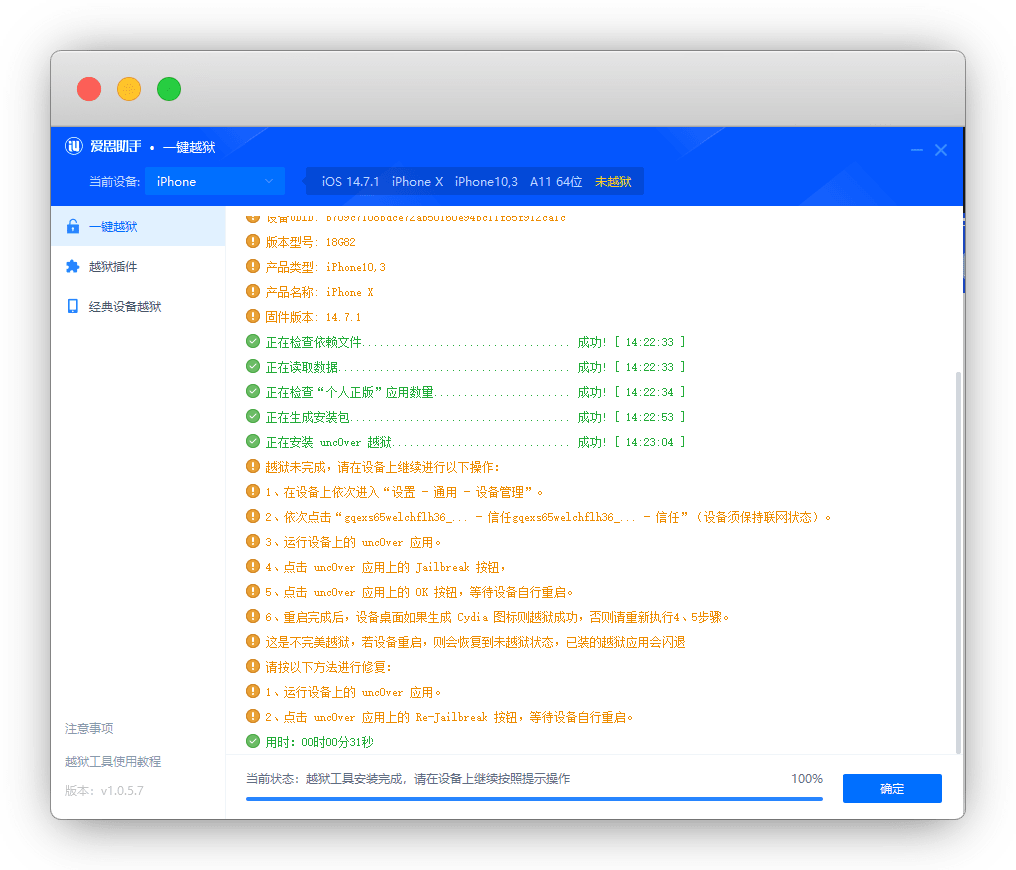Click the 未越狱 status label
Screen dimensions: 1016x870
pyautogui.click(x=613, y=182)
